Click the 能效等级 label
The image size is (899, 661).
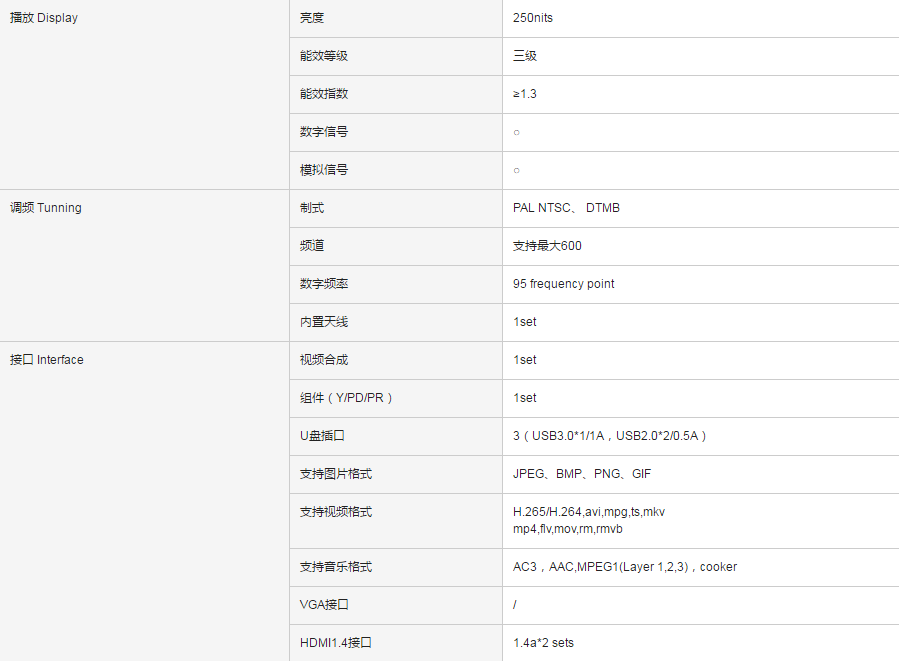pos(324,56)
